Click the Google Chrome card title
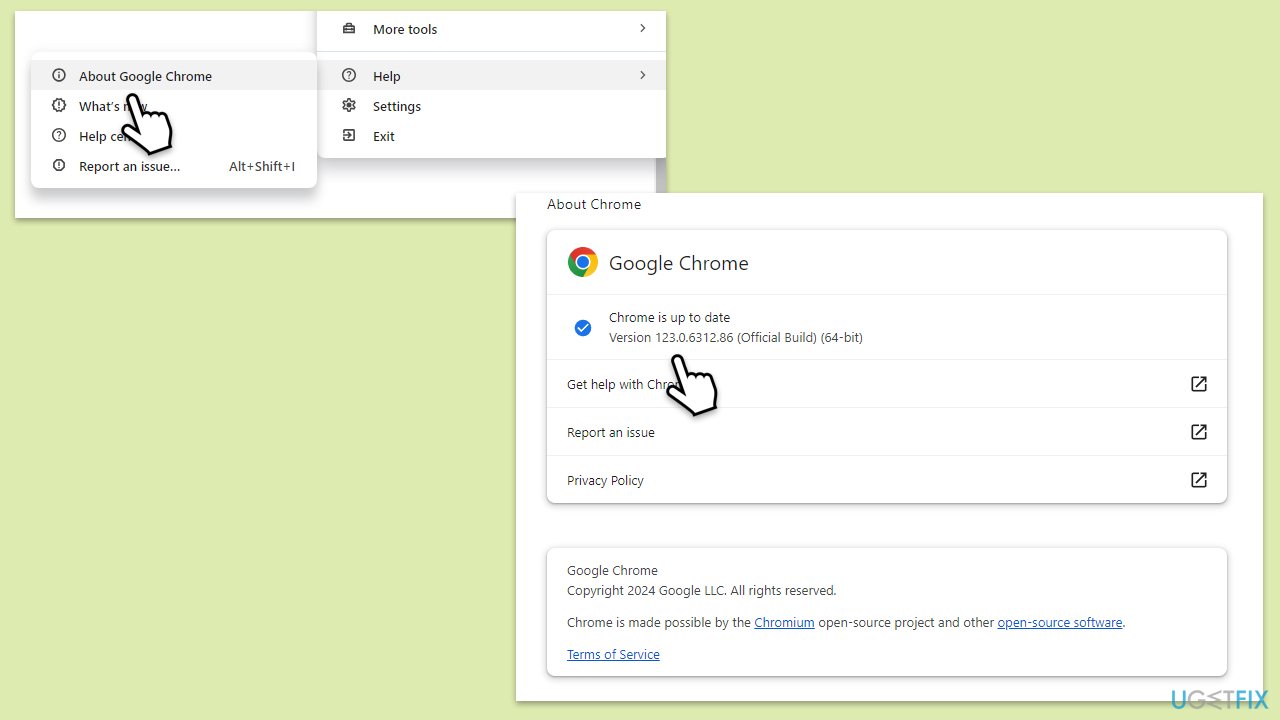Viewport: 1280px width, 720px height. pyautogui.click(x=679, y=263)
